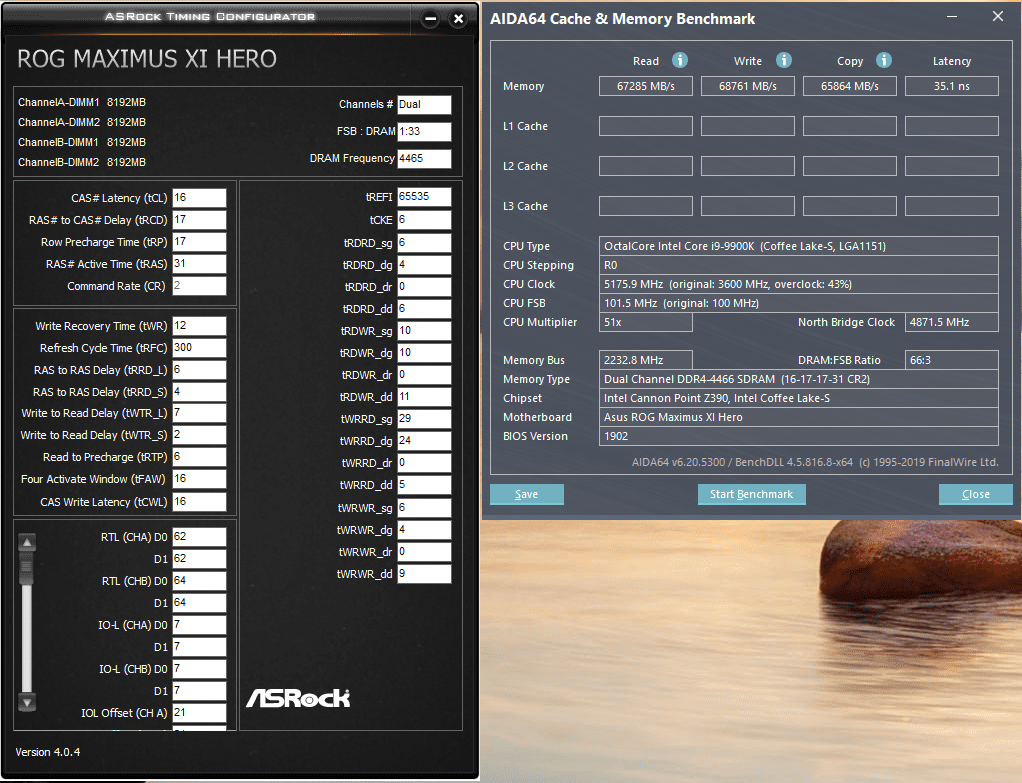Click the tWRWR_sg value field

[424, 507]
